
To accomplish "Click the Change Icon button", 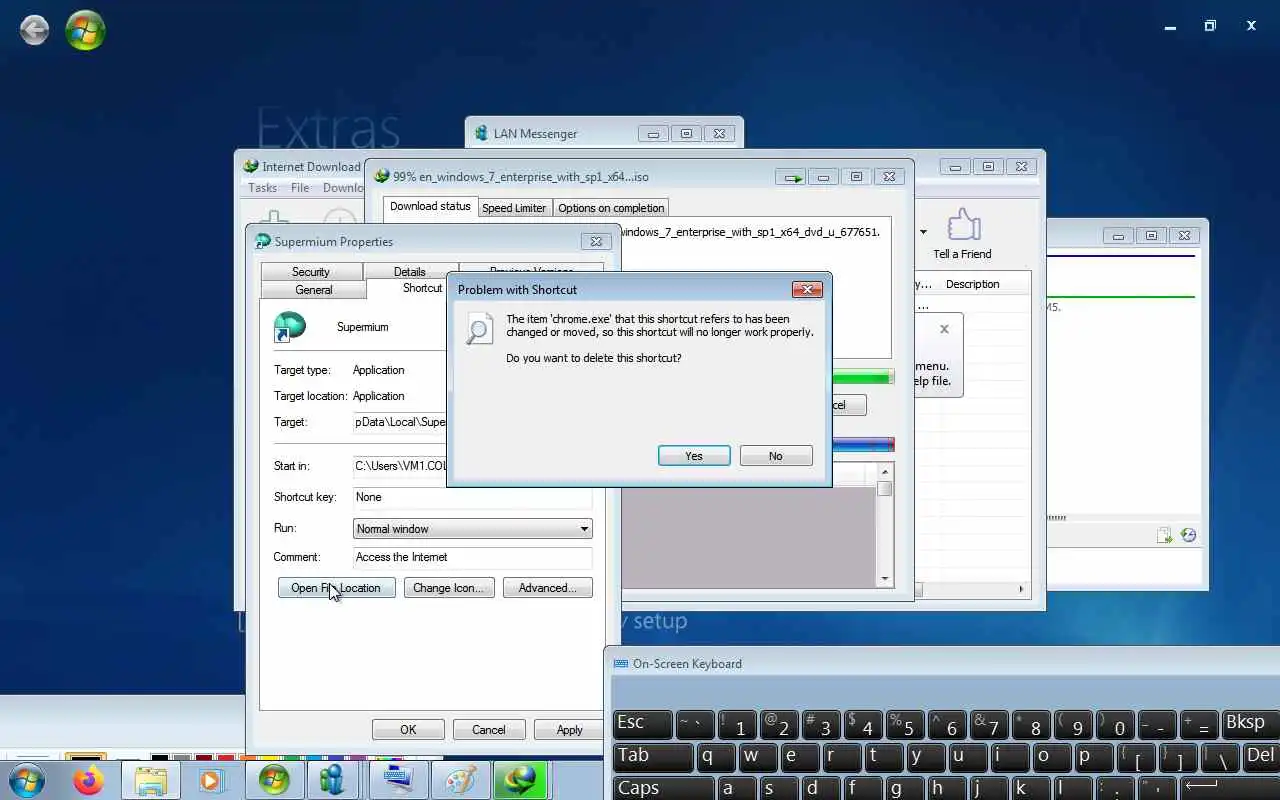I will [448, 588].
